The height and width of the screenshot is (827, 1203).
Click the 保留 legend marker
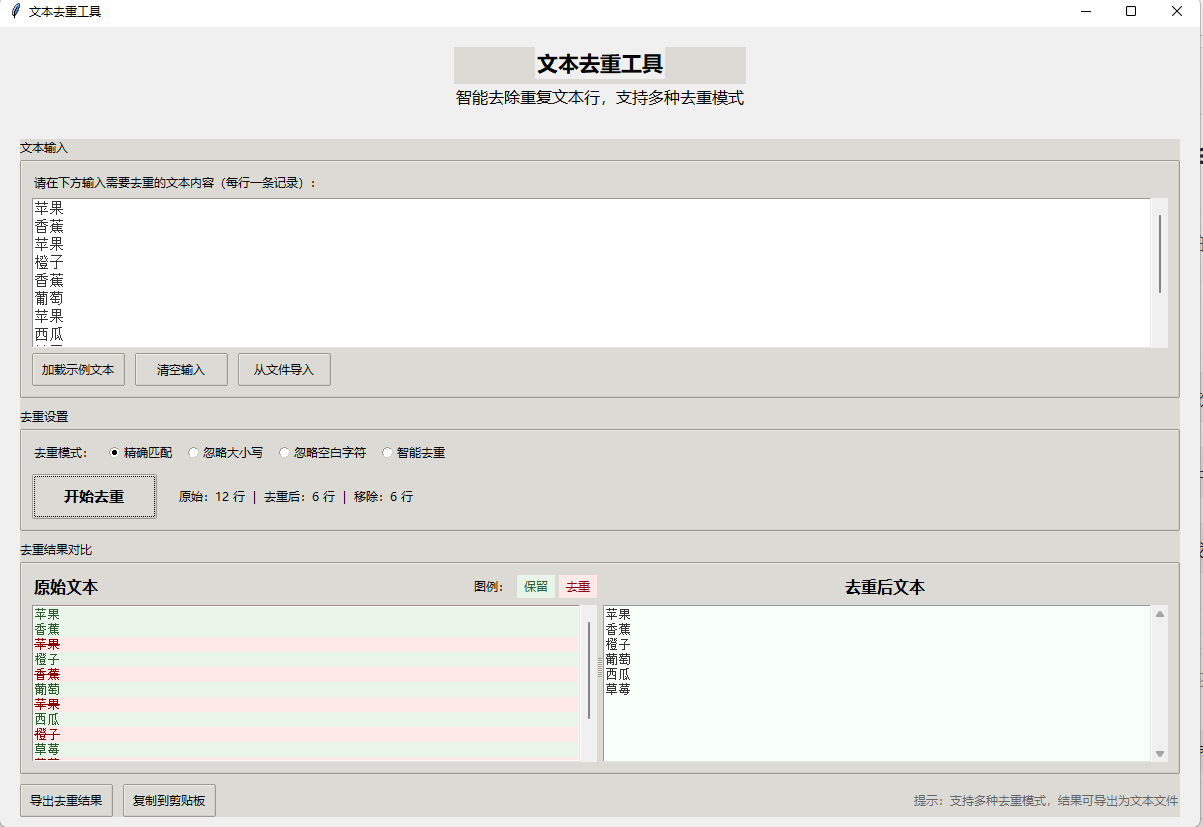(535, 586)
